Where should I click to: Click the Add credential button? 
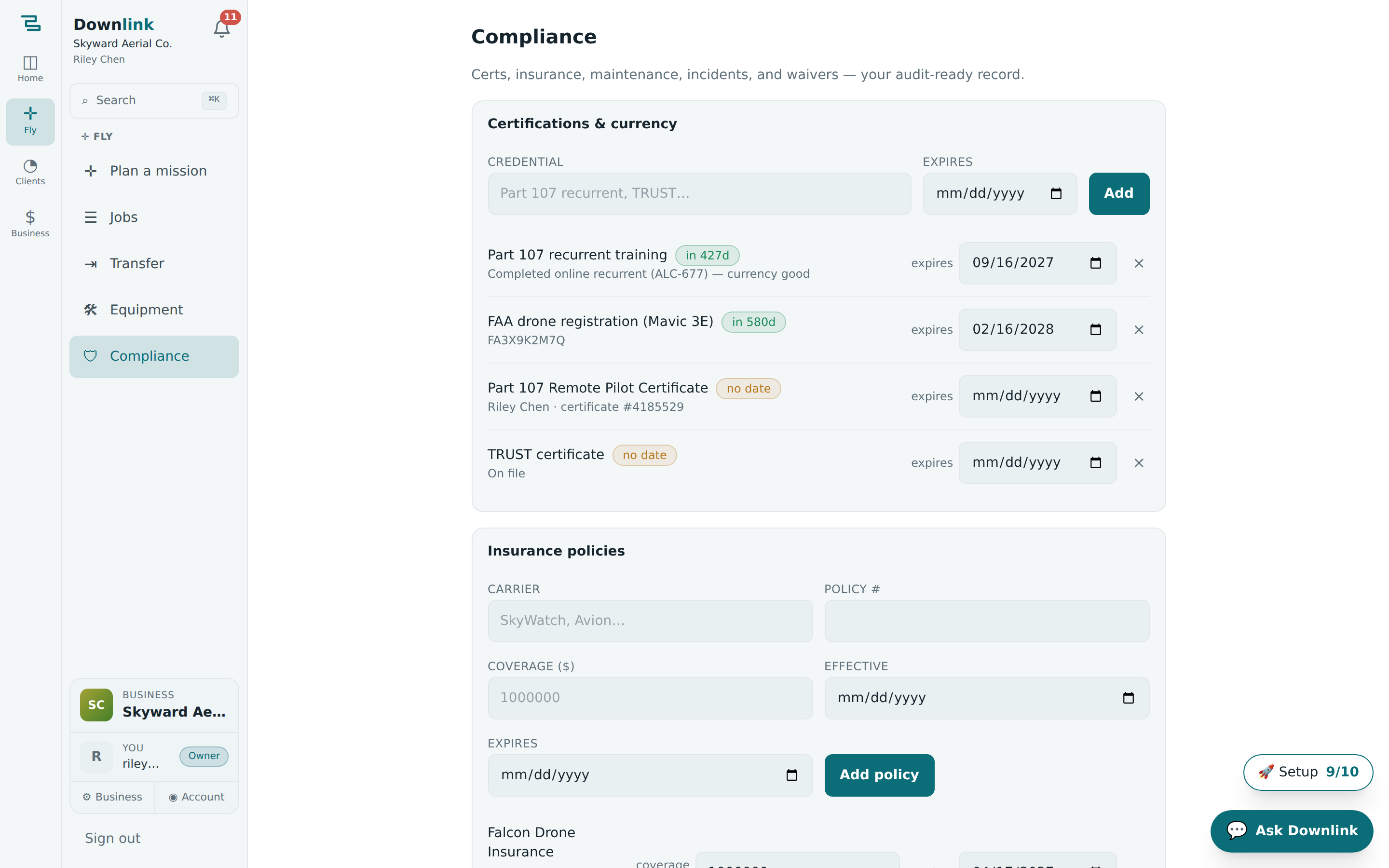1118,194
